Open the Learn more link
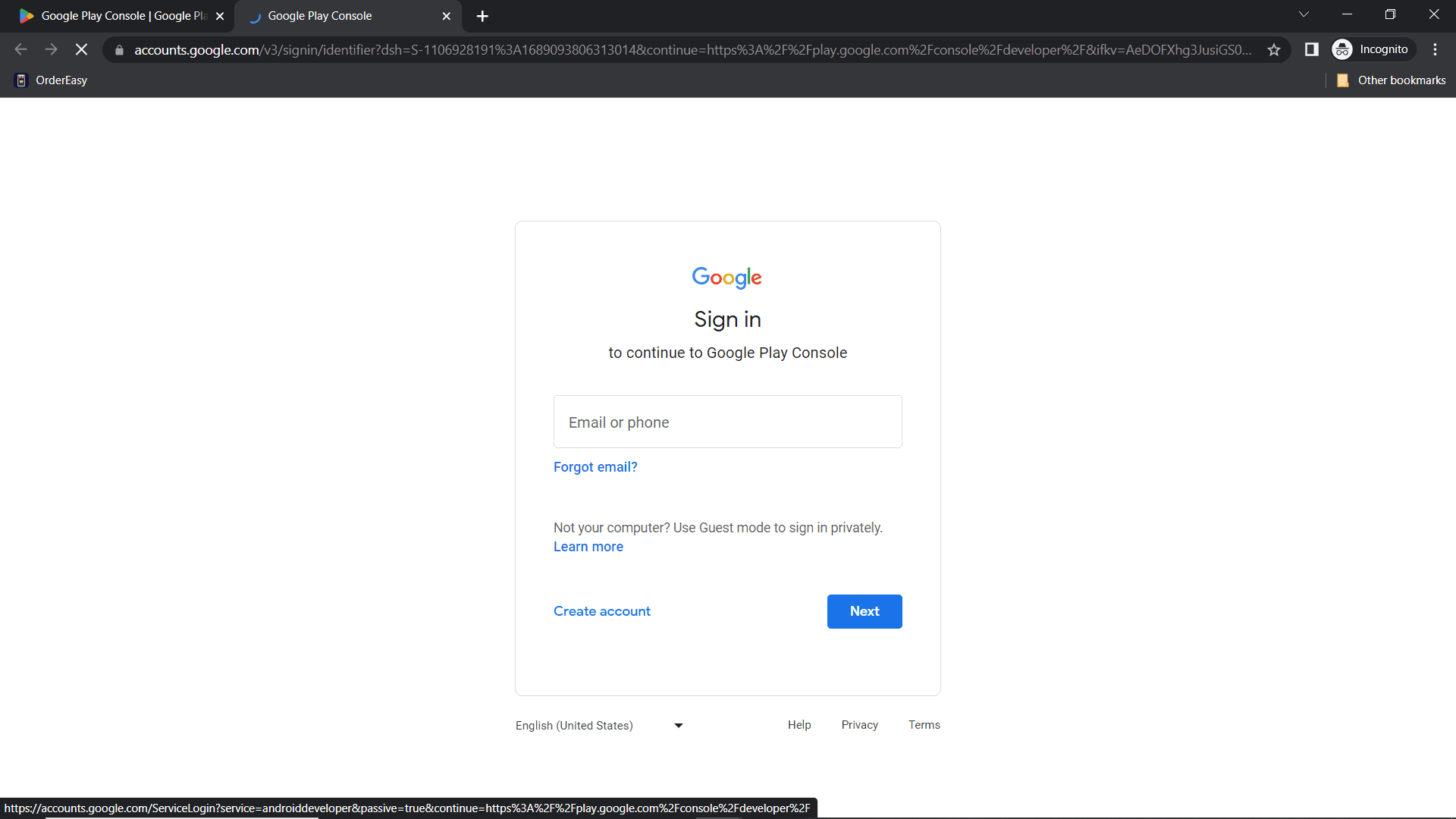This screenshot has width=1456, height=819. click(x=588, y=547)
